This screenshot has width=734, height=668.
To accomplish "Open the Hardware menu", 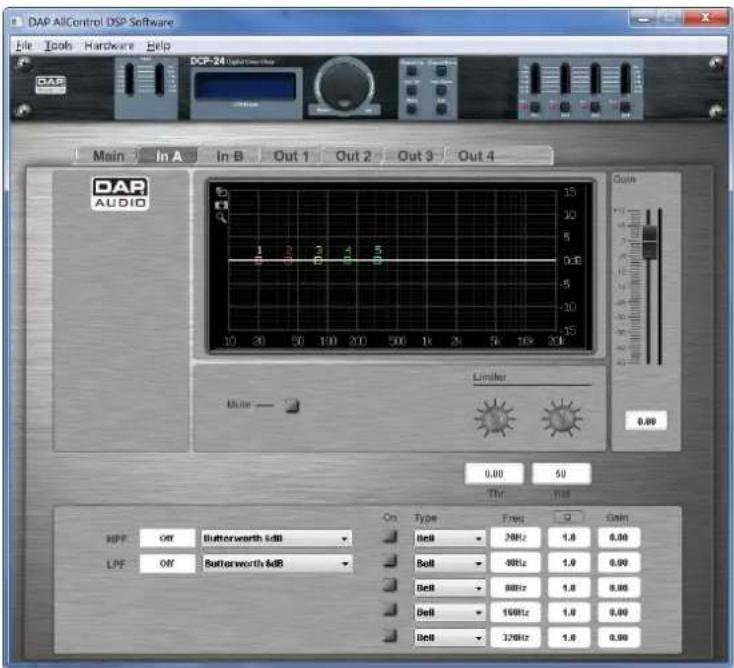I will pos(109,46).
